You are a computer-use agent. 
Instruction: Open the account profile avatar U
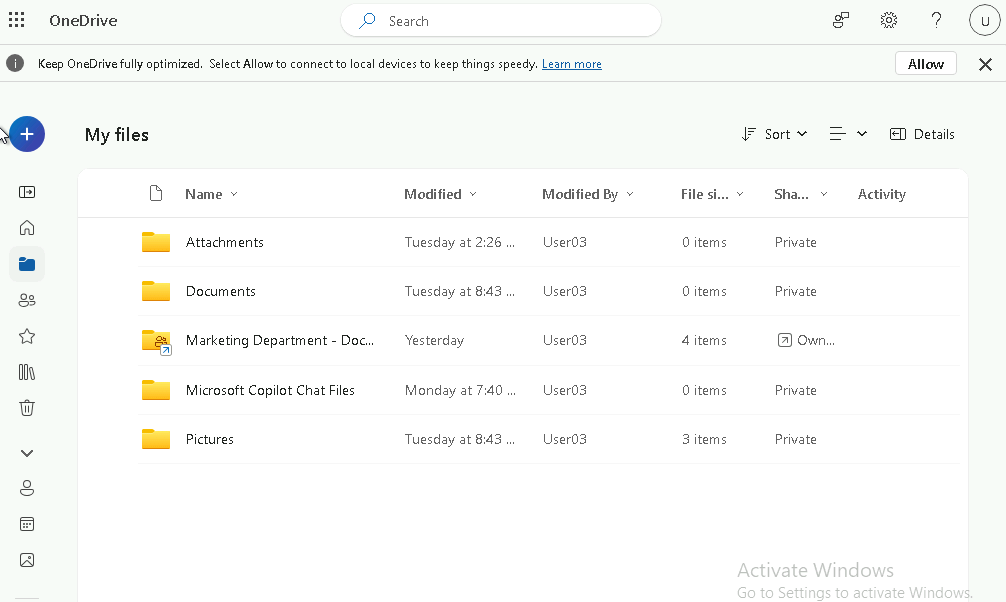(985, 21)
